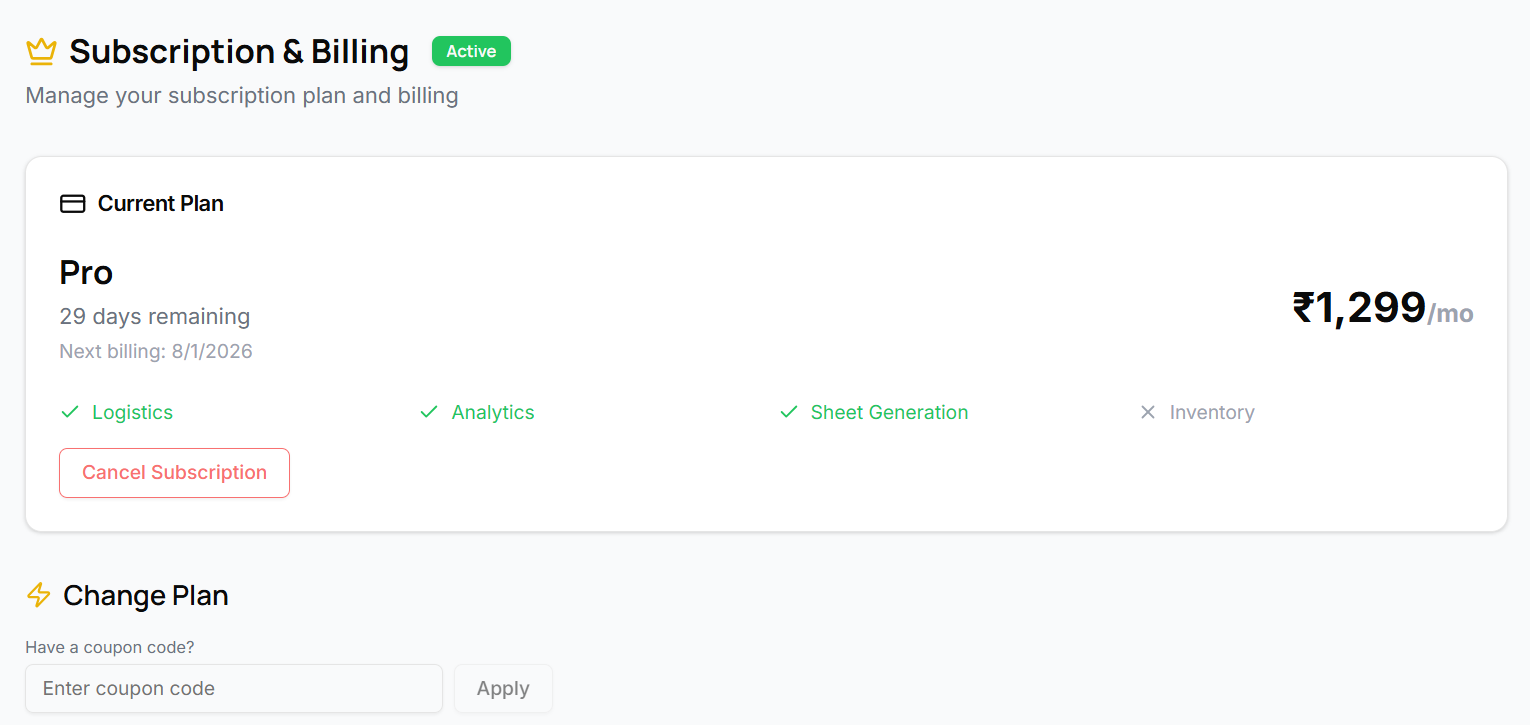The width and height of the screenshot is (1530, 725).
Task: Click the Logistics feature label
Action: coord(133,412)
